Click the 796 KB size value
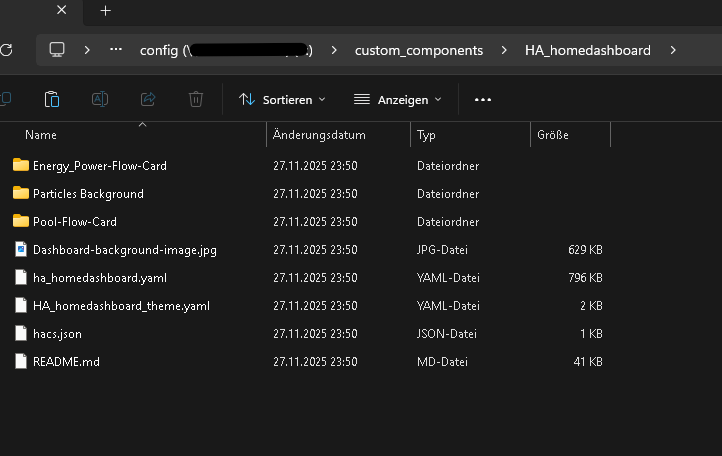The height and width of the screenshot is (456, 722). [585, 278]
